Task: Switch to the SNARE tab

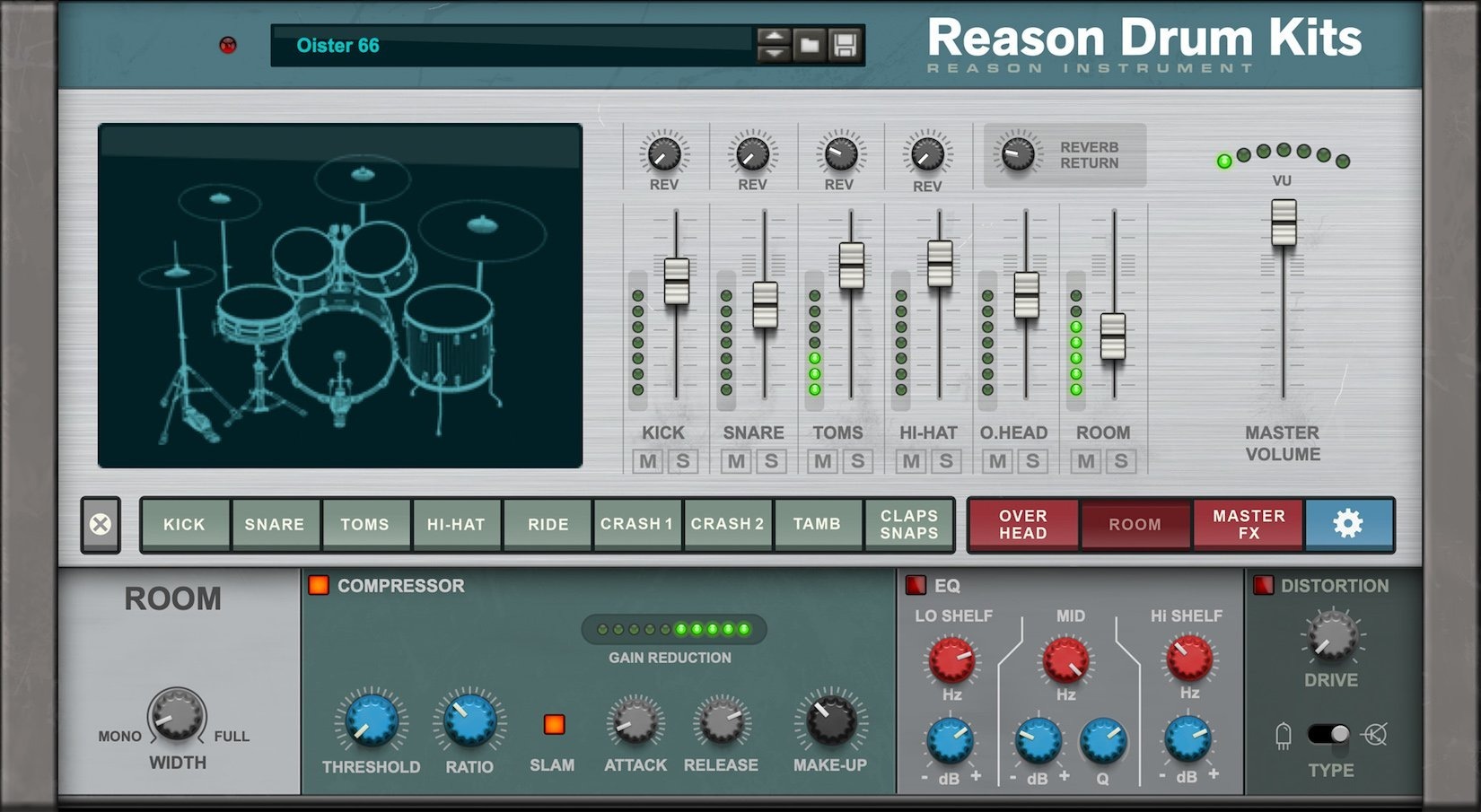Action: [275, 525]
